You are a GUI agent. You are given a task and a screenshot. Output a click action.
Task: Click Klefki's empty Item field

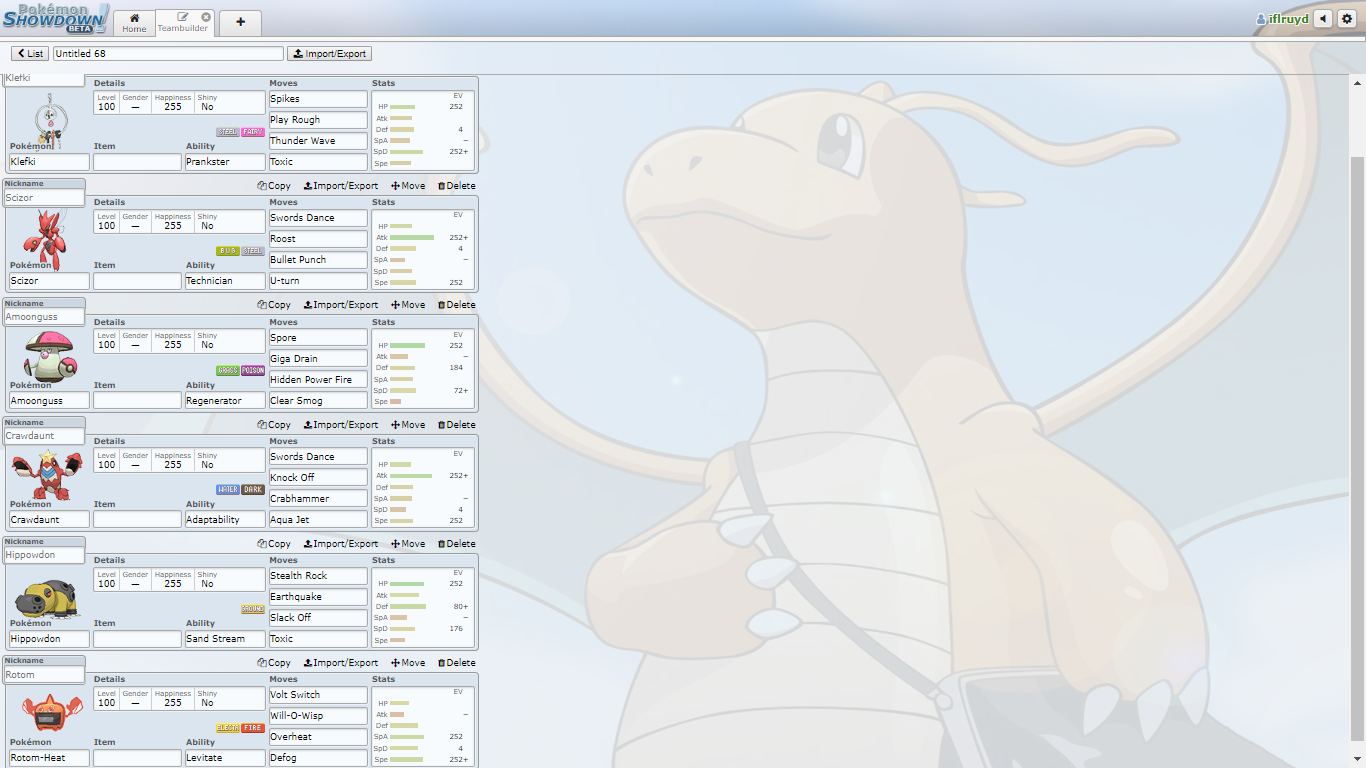(137, 162)
